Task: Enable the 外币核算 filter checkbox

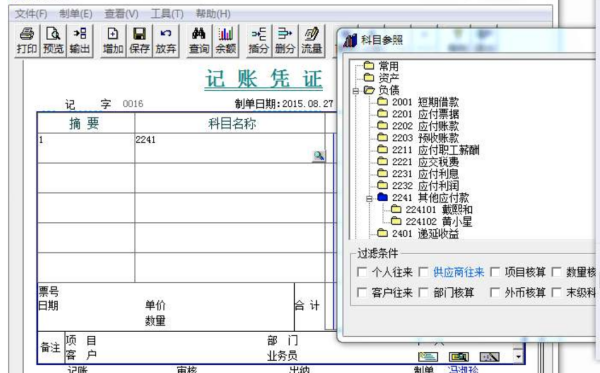Action: 495,292
